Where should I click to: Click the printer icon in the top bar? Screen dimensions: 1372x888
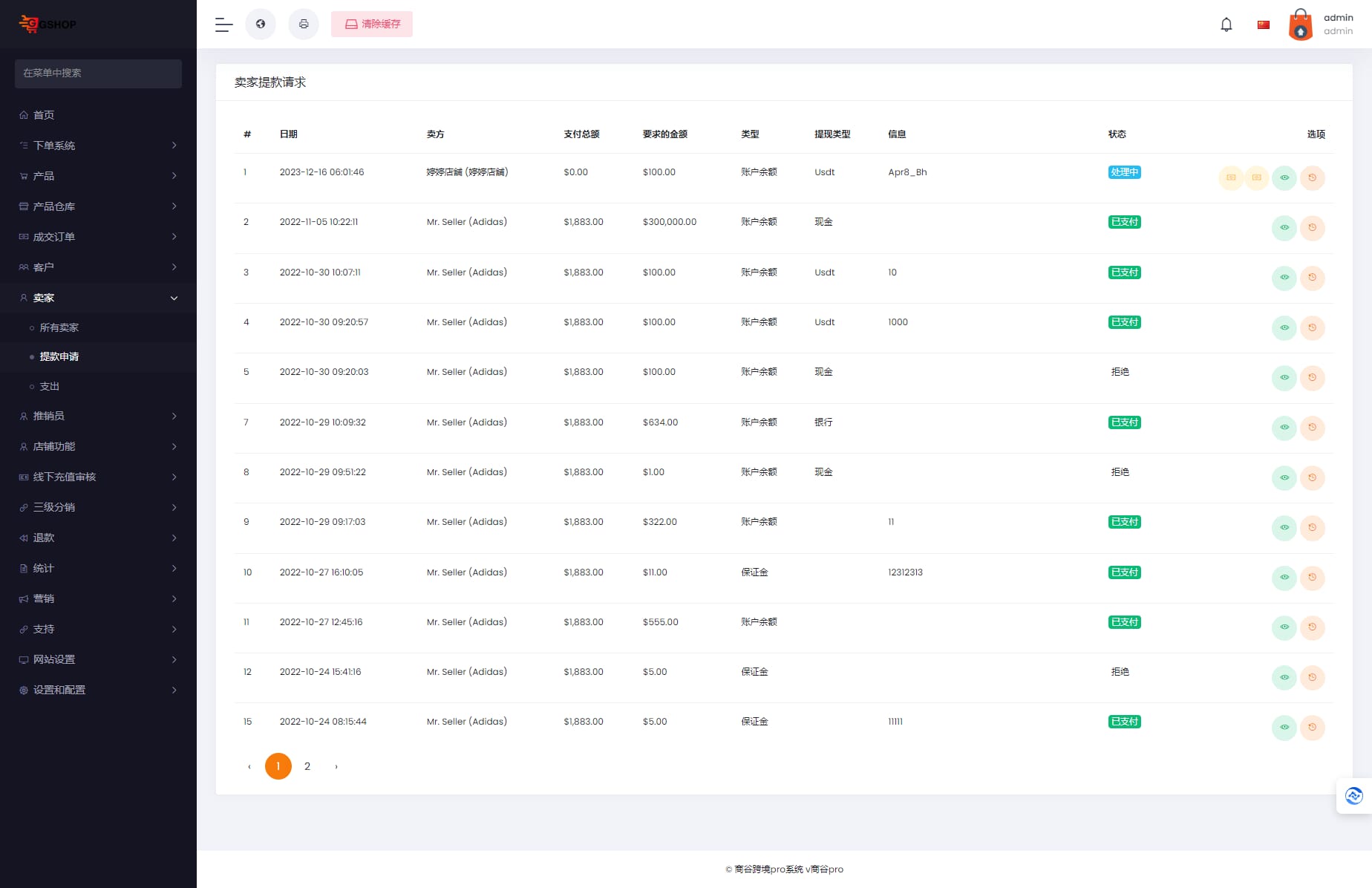pos(304,25)
